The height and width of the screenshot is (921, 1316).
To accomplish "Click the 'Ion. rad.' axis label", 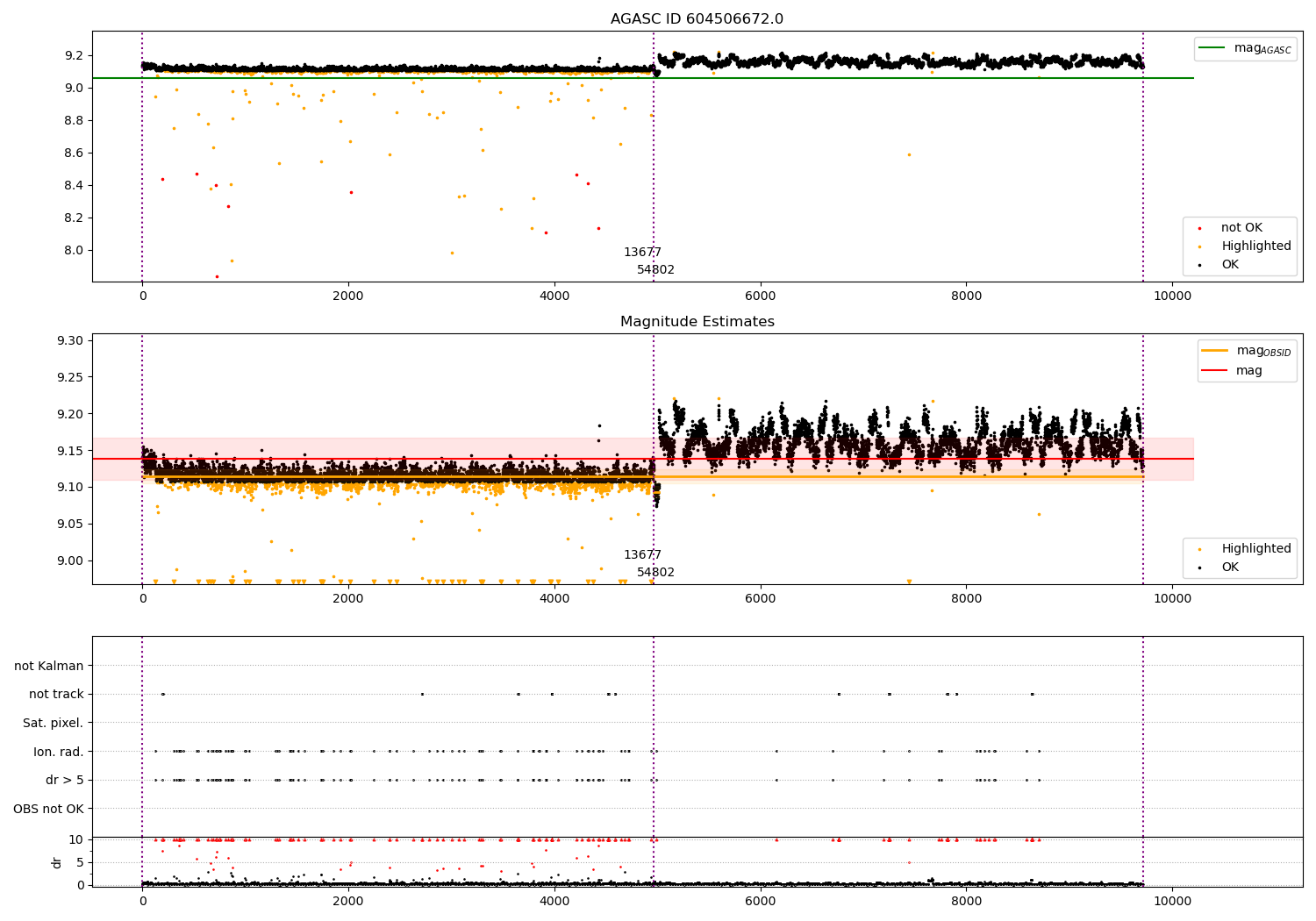I will pos(59,752).
